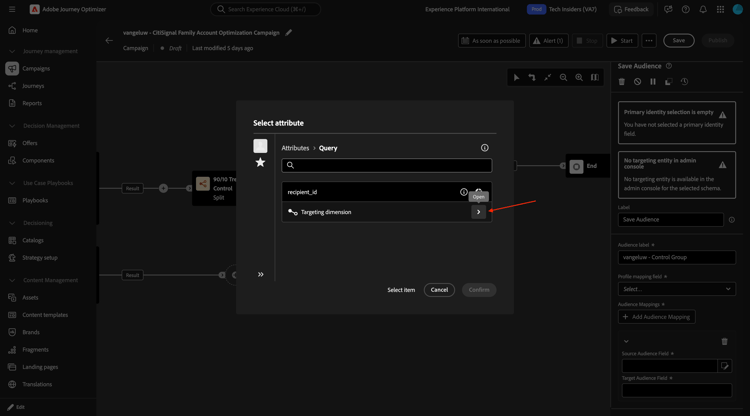750x416 pixels.
Task: Open Strategy setup in sidebar
Action: point(40,258)
